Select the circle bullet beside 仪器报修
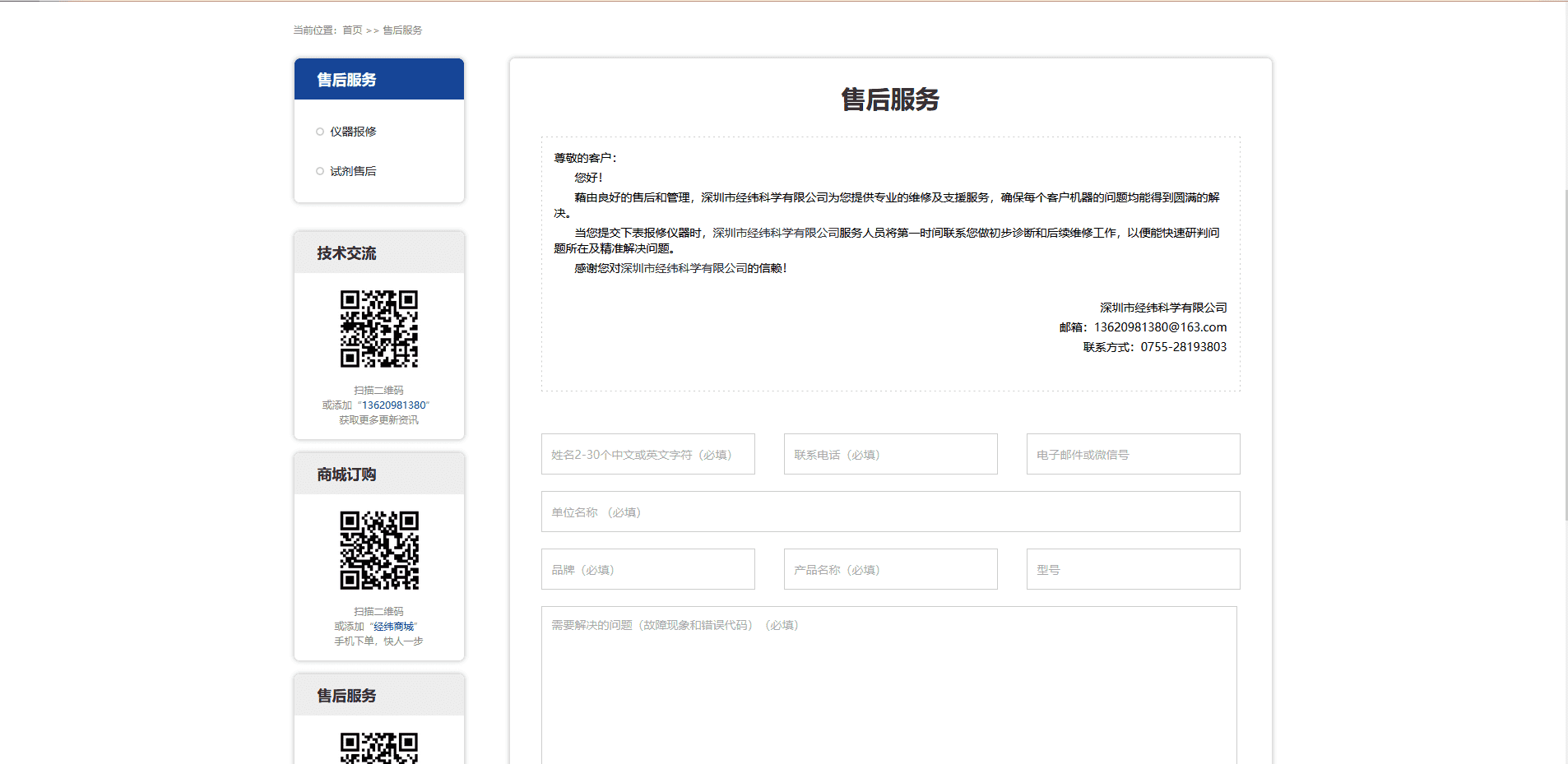Image resolution: width=1568 pixels, height=764 pixels. pyautogui.click(x=320, y=132)
